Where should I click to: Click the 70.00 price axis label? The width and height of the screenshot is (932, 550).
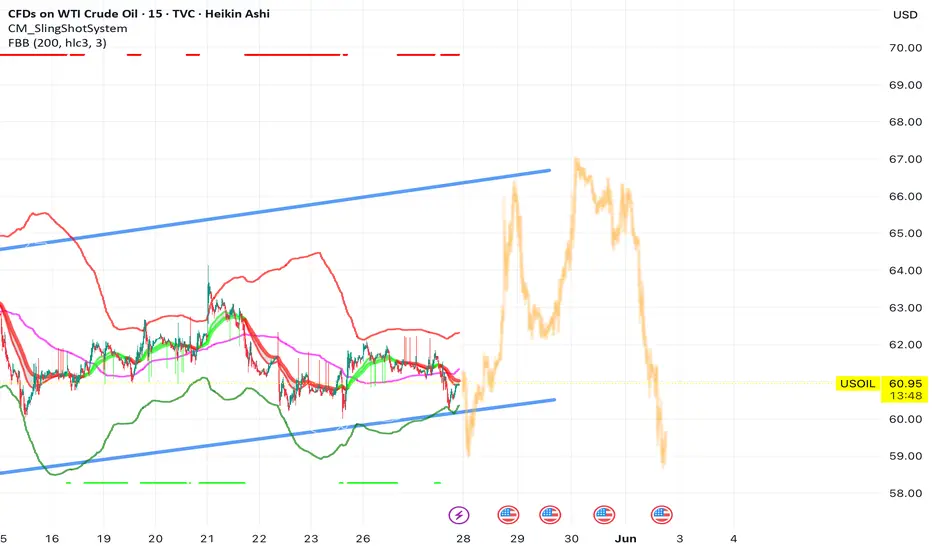click(905, 48)
